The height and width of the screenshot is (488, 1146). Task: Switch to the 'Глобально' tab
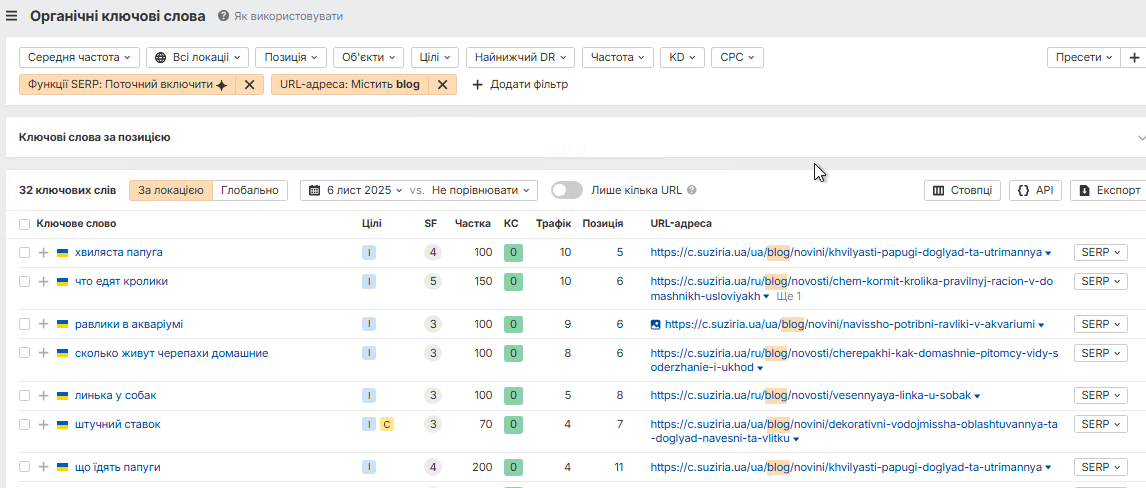pyautogui.click(x=250, y=190)
